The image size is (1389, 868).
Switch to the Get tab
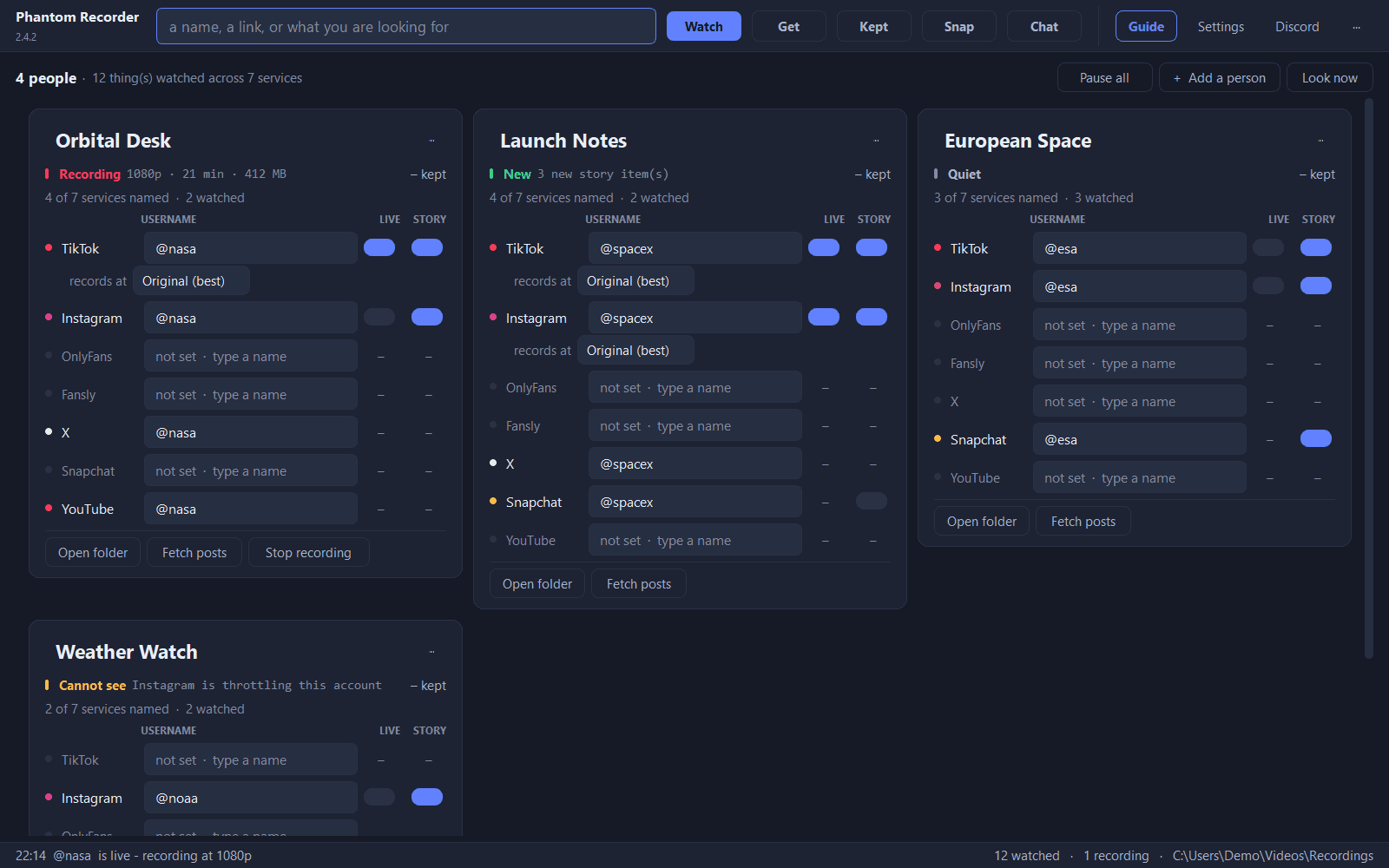pos(788,27)
